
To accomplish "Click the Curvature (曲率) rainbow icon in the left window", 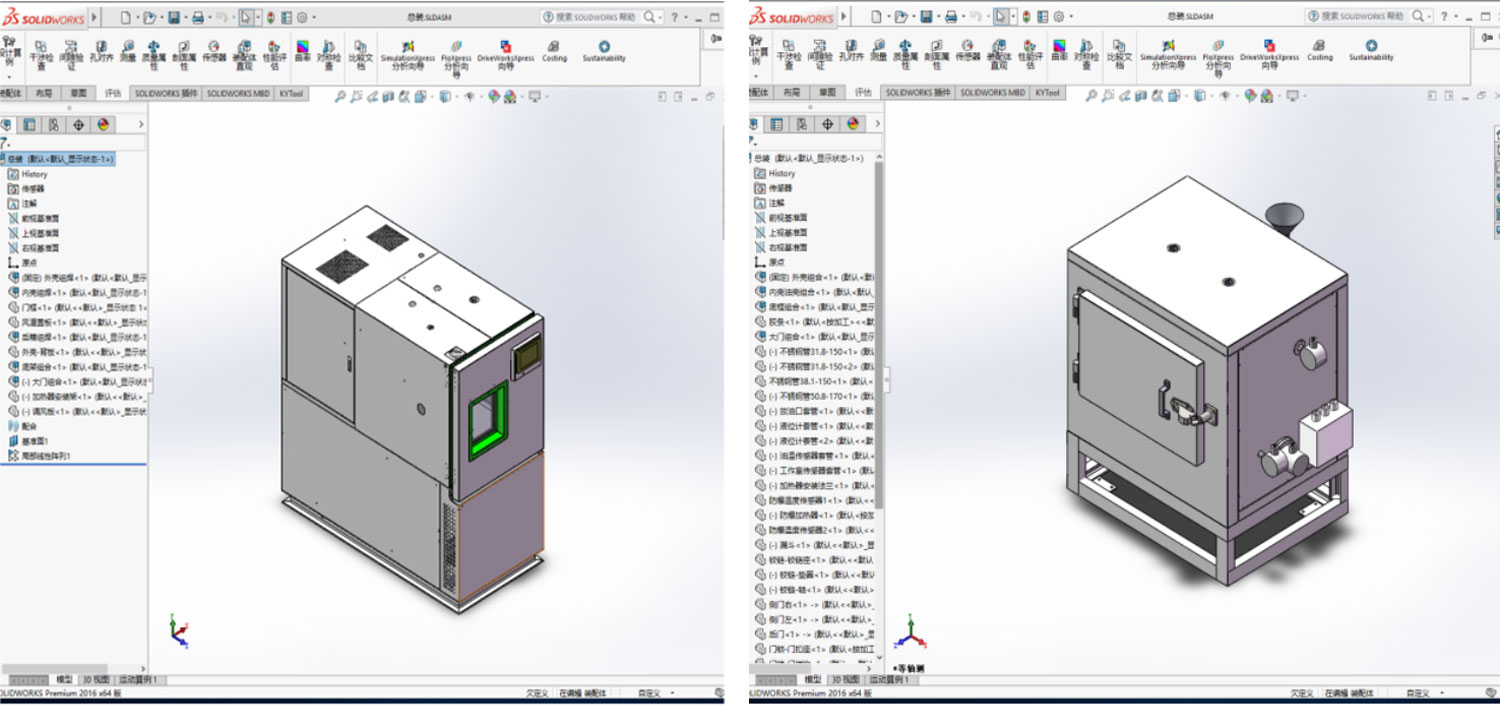I will coord(302,51).
